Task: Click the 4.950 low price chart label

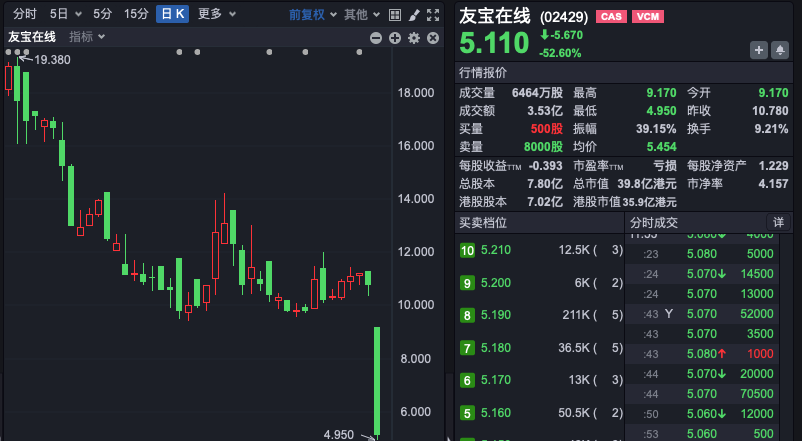Action: 339,435
